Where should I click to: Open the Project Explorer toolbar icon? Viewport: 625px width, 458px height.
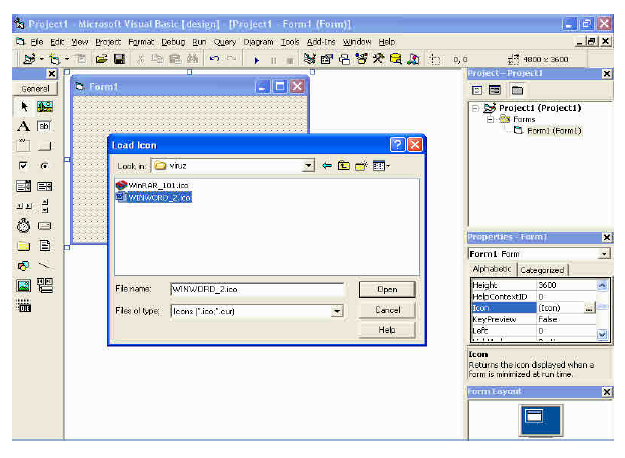pyautogui.click(x=309, y=59)
